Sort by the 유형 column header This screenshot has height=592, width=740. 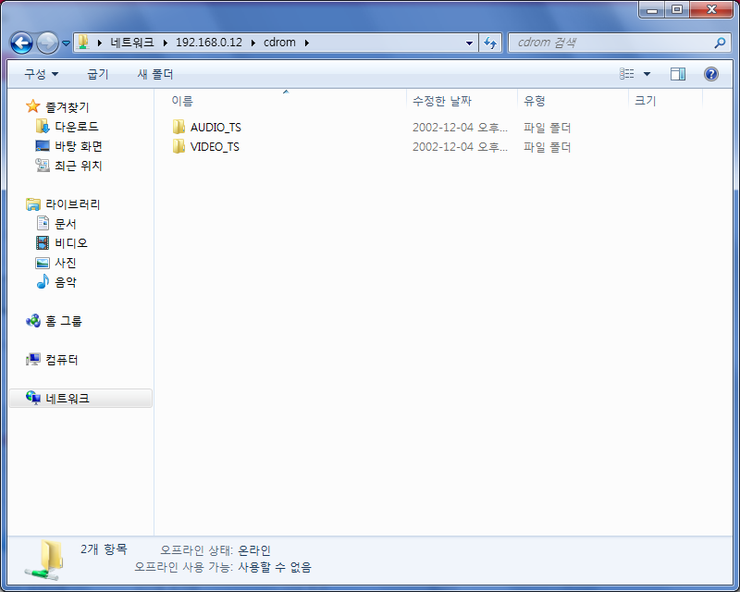[535, 101]
